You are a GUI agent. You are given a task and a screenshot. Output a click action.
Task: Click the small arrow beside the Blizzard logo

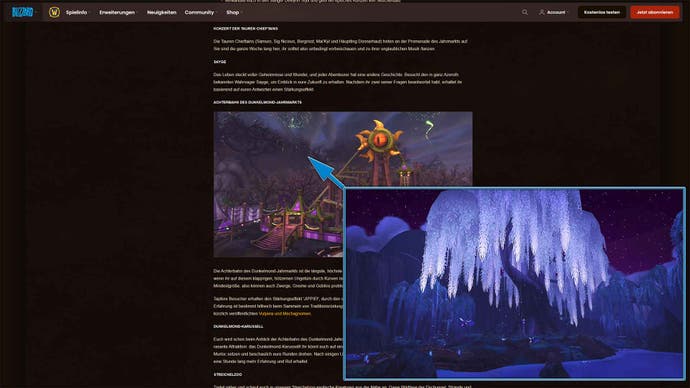click(x=36, y=12)
